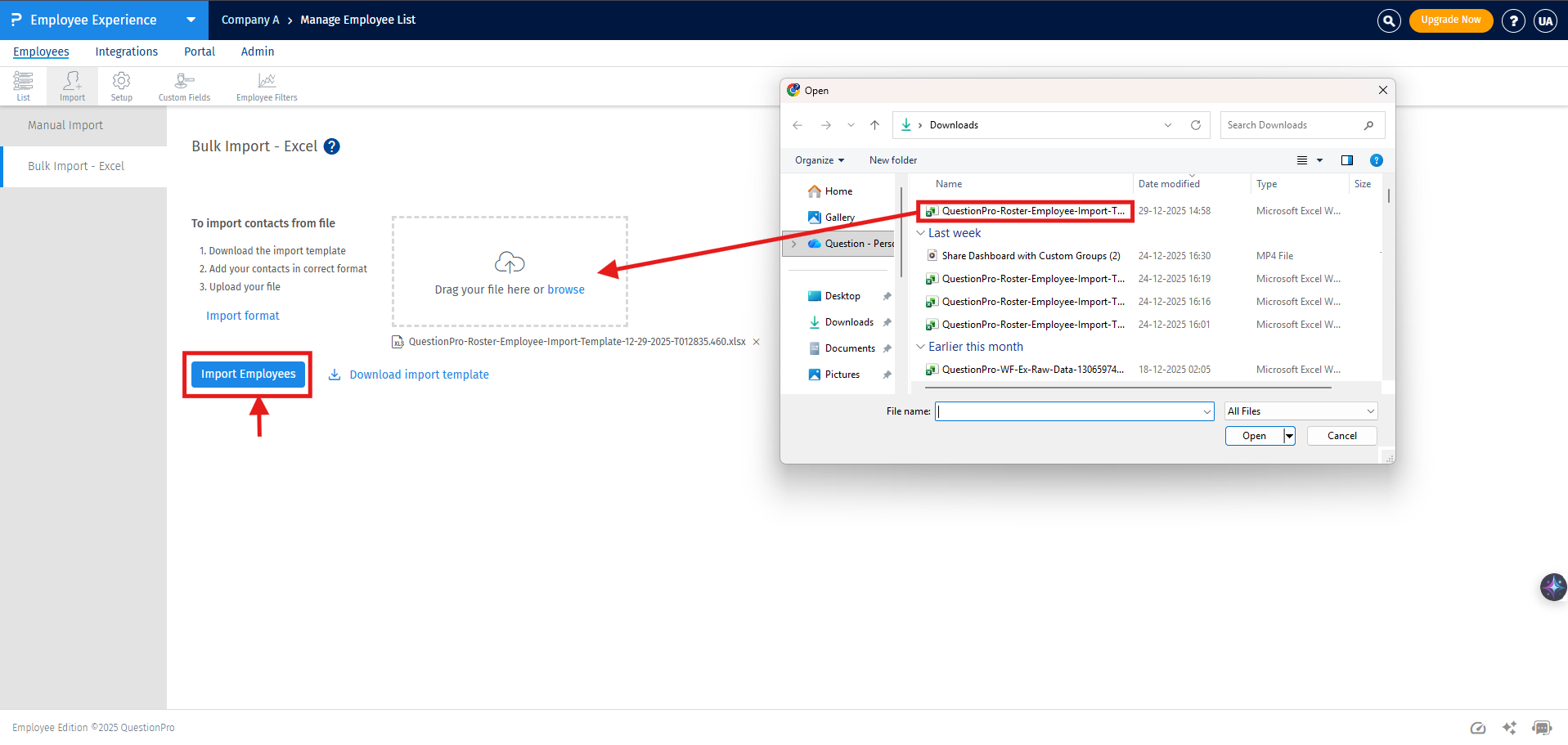Viewport: 1568px width, 745px height.
Task: Go forward in the Open dialog
Action: [826, 125]
